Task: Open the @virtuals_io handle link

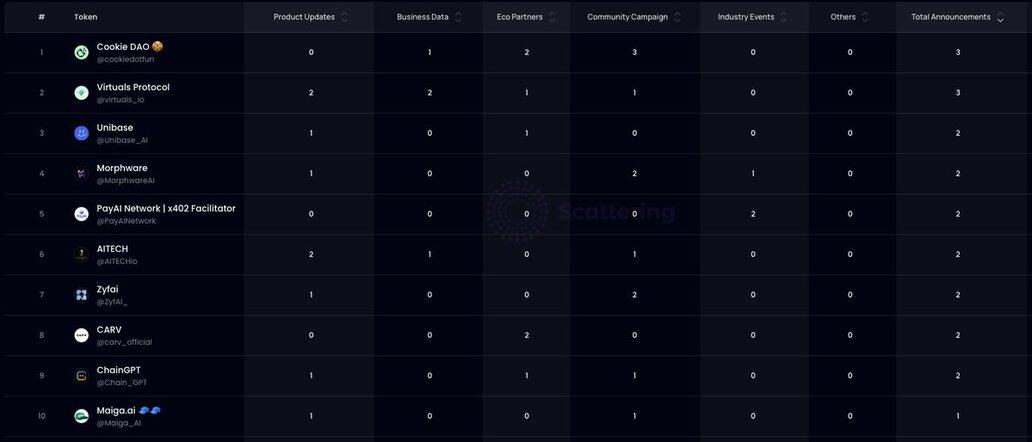Action: [120, 100]
